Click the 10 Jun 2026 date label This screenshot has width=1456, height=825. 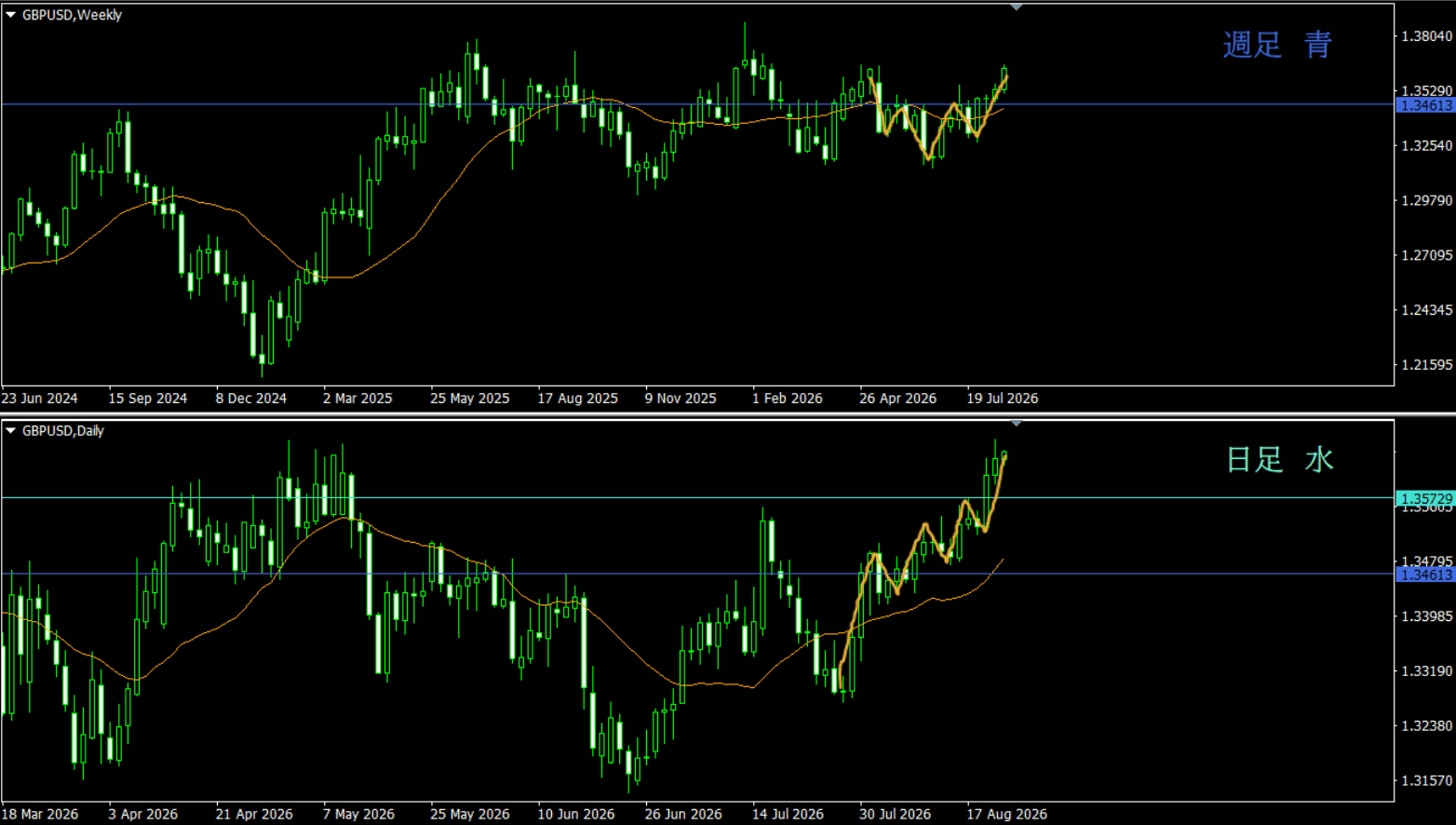click(576, 815)
